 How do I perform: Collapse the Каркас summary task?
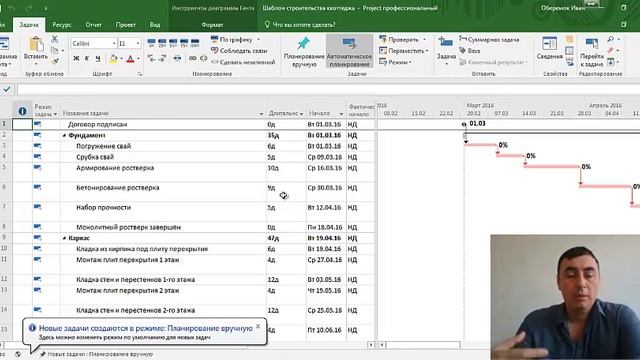click(64, 238)
